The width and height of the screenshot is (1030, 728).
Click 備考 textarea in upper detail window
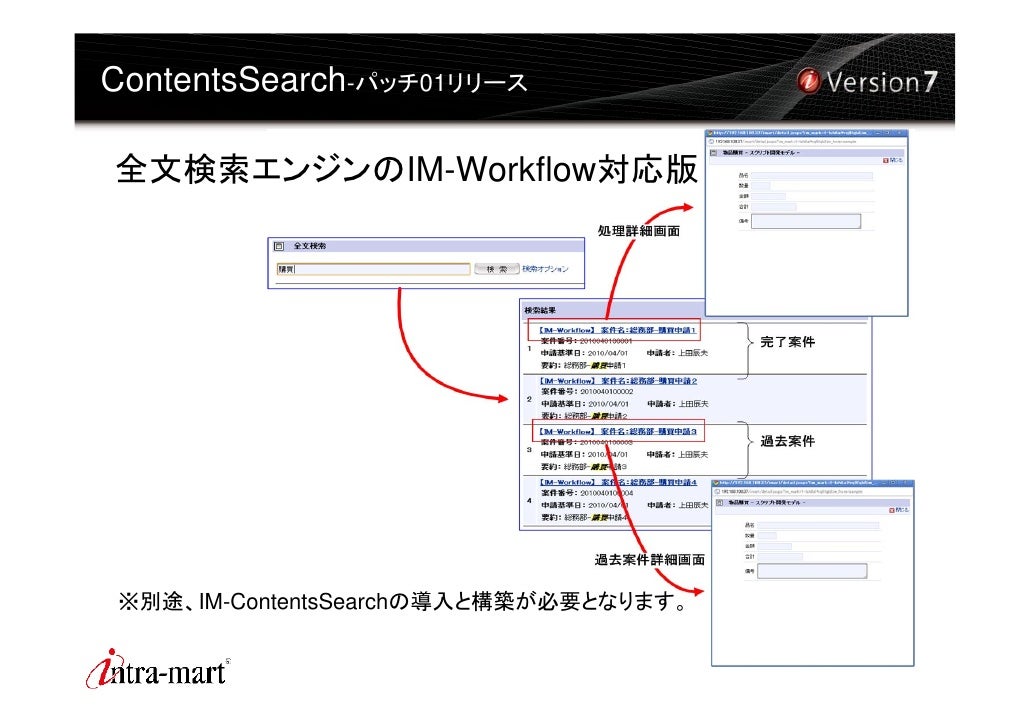pos(806,221)
